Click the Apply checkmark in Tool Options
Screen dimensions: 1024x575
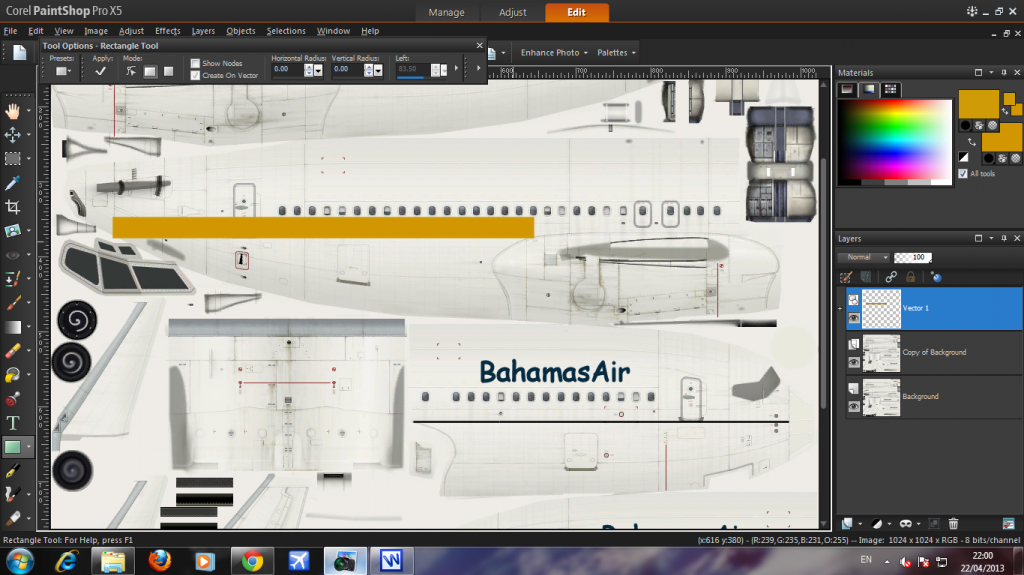click(100, 71)
